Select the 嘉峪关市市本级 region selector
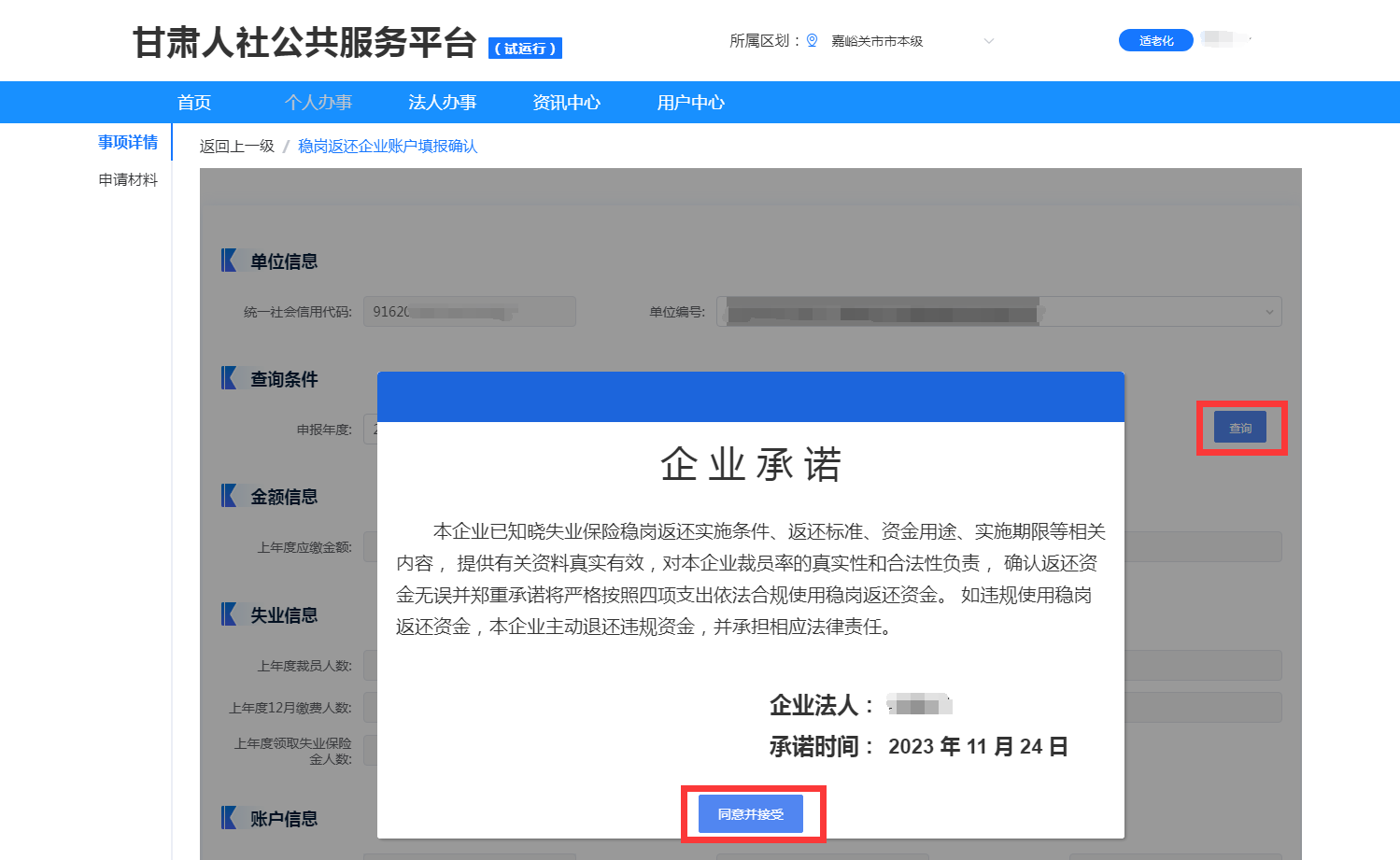This screenshot has width=1400, height=860. point(877,41)
